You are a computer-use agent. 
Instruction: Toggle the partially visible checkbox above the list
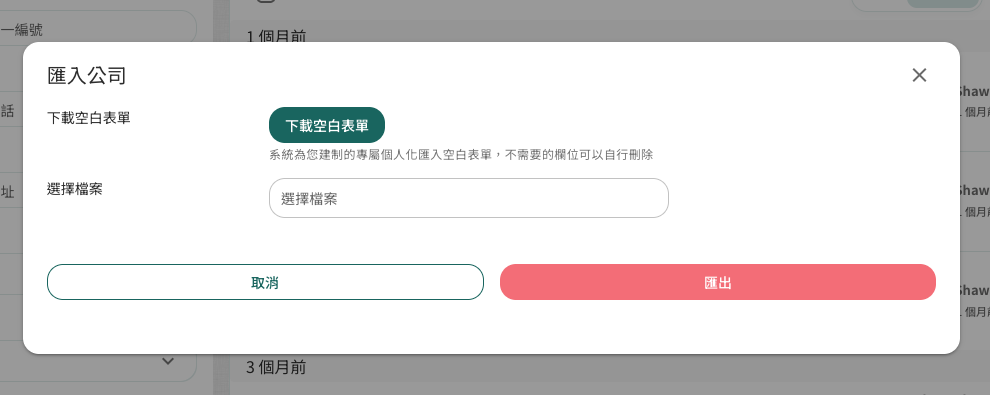coord(266,1)
